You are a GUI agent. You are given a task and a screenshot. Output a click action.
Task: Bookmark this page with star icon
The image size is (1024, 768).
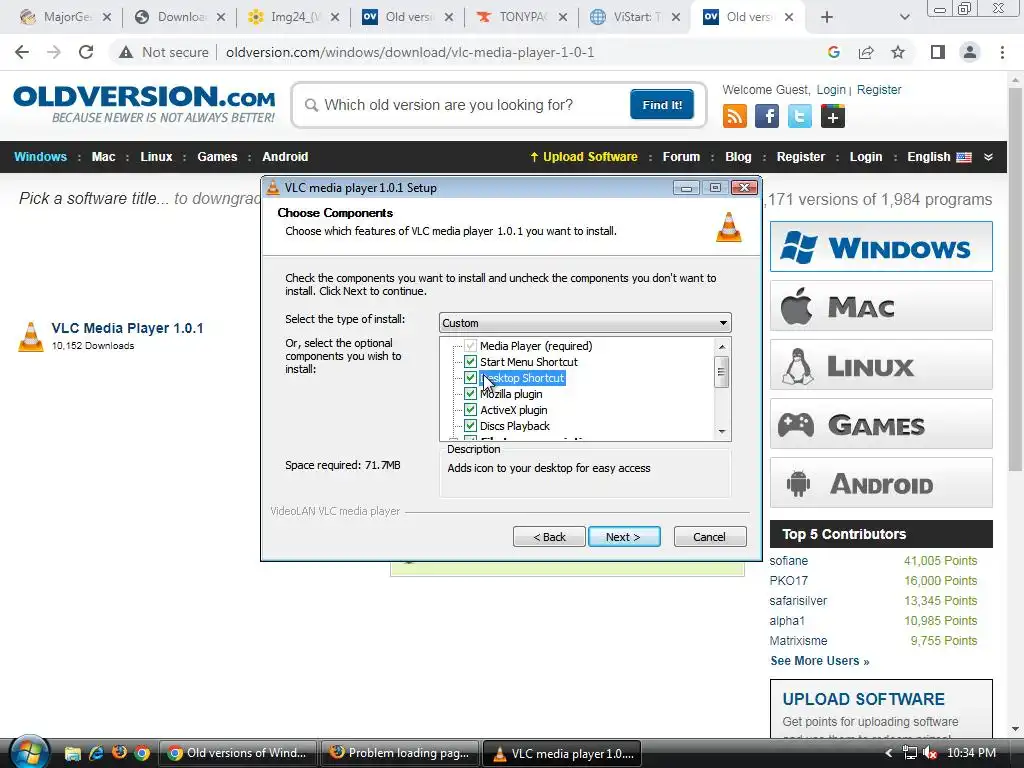pos(898,52)
